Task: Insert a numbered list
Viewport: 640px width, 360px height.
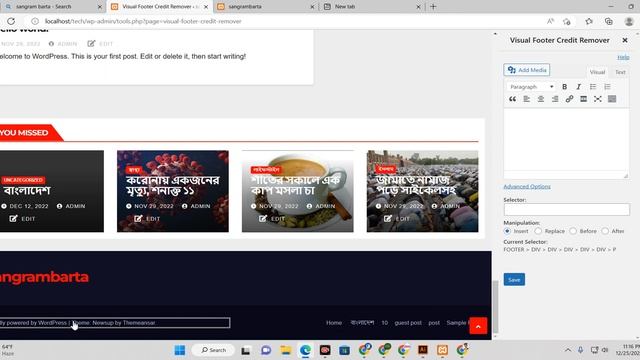Action: [607, 87]
